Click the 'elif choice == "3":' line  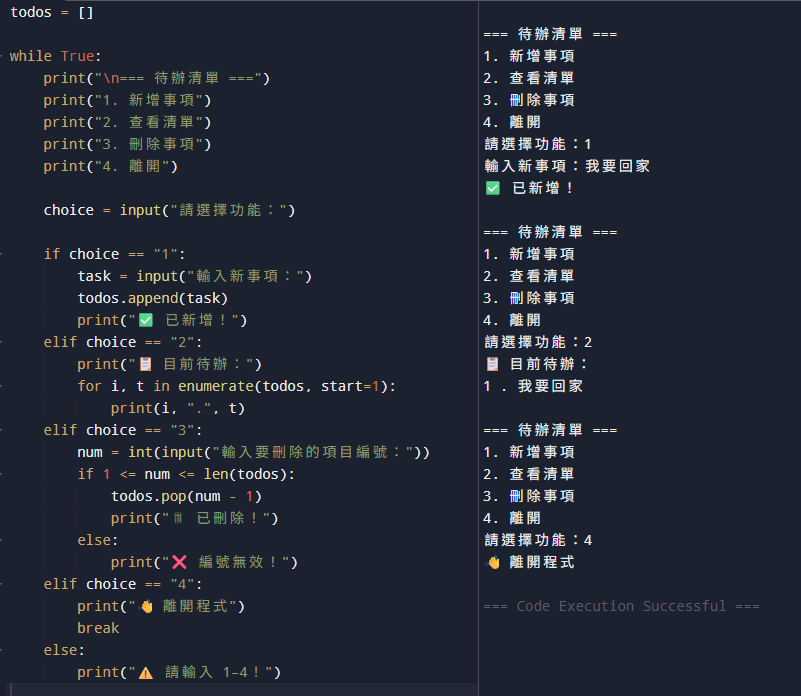click(x=123, y=430)
